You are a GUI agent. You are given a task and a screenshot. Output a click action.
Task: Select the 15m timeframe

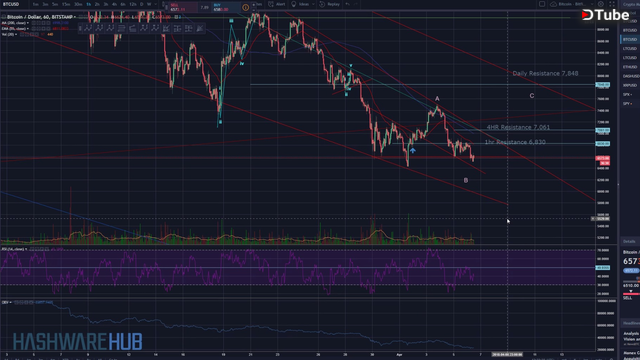66,4
